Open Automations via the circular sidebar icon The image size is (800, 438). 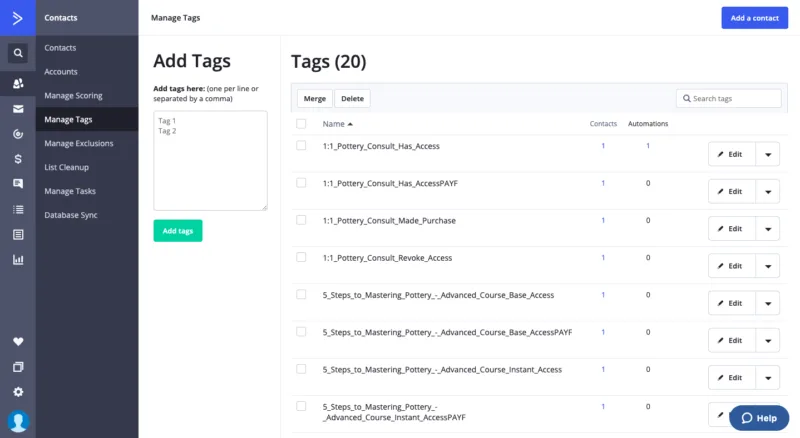(18, 134)
